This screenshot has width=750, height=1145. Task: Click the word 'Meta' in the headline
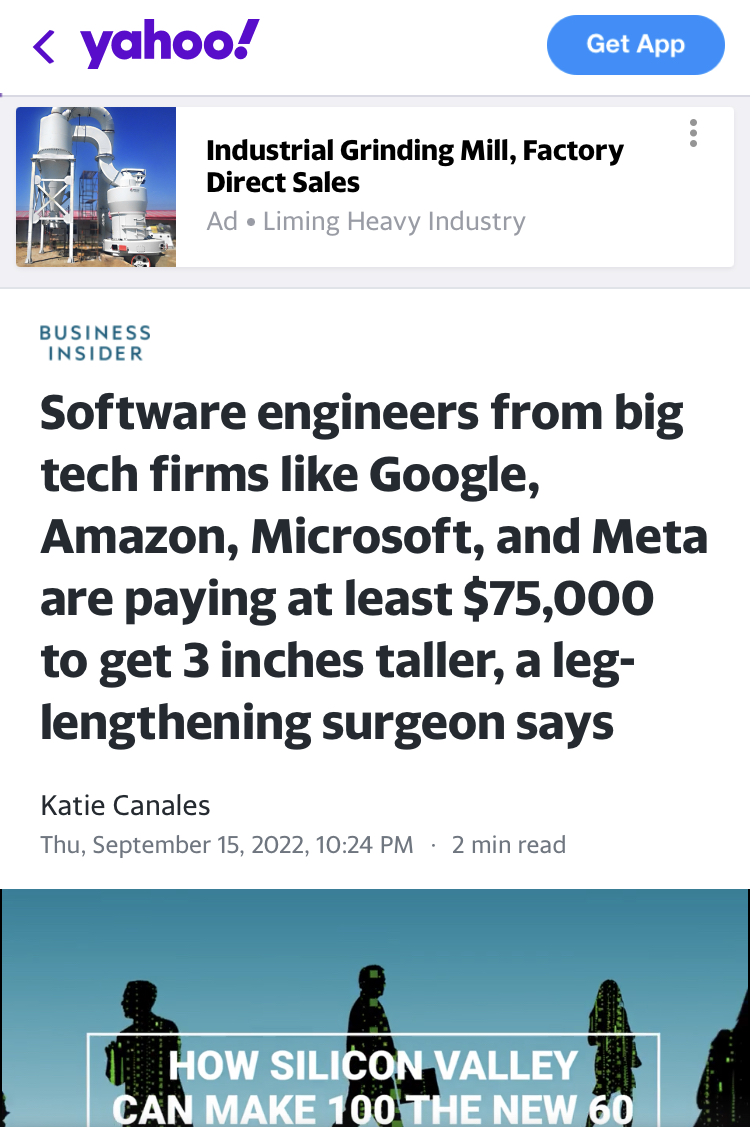[650, 537]
